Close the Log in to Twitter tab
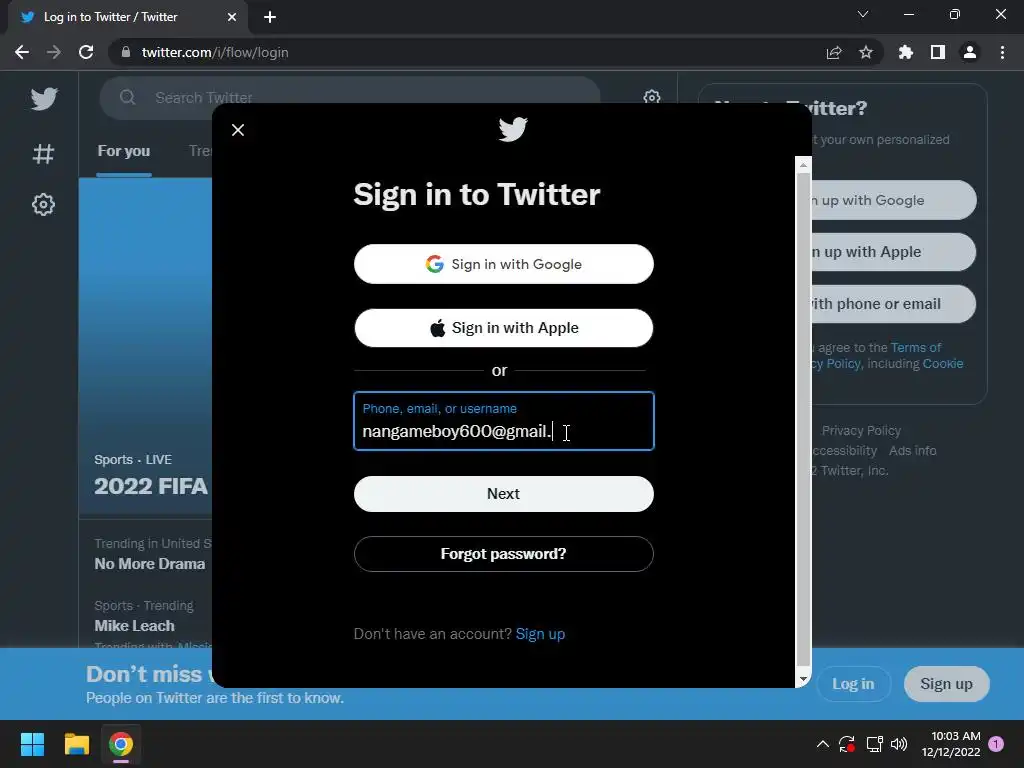The image size is (1024, 768). [x=232, y=17]
